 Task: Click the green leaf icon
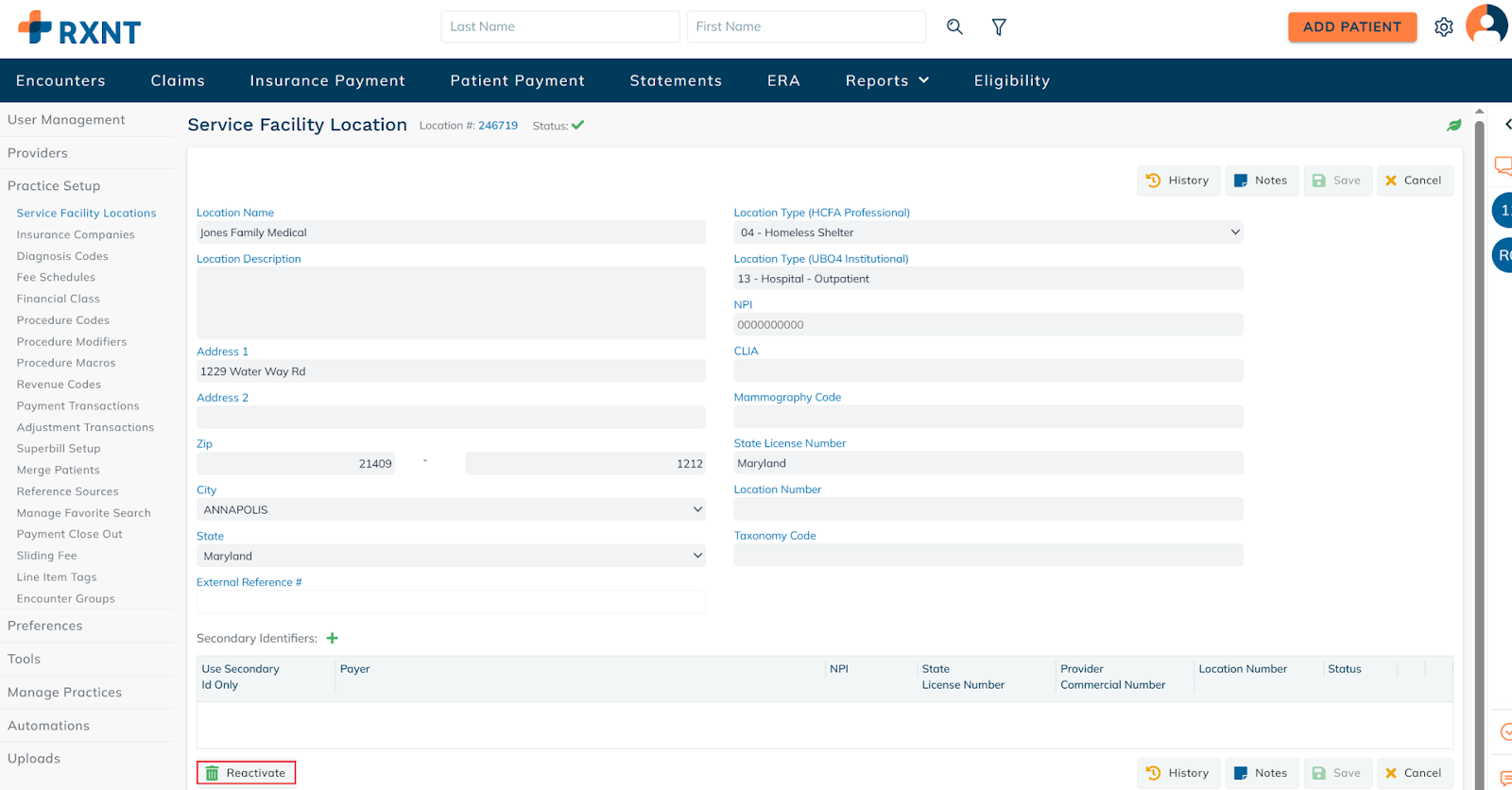1453,126
